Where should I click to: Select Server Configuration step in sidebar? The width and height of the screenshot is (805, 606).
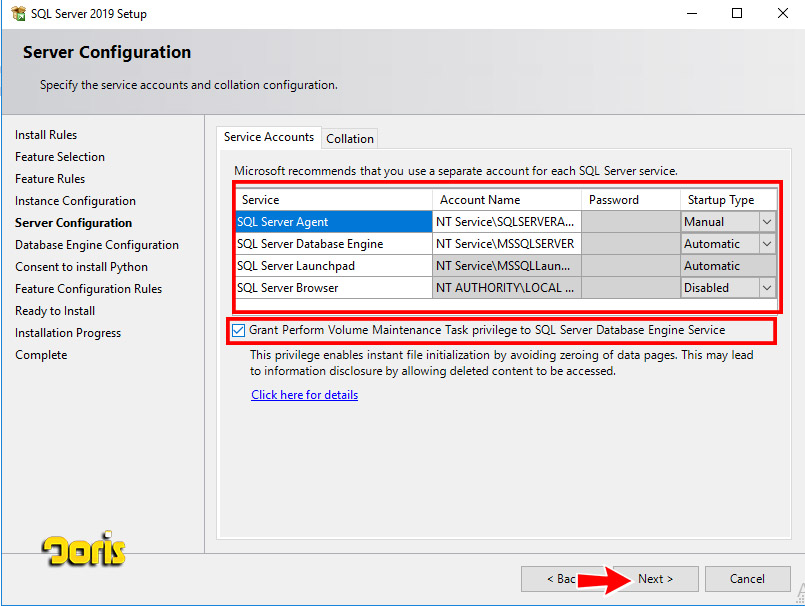(x=73, y=223)
